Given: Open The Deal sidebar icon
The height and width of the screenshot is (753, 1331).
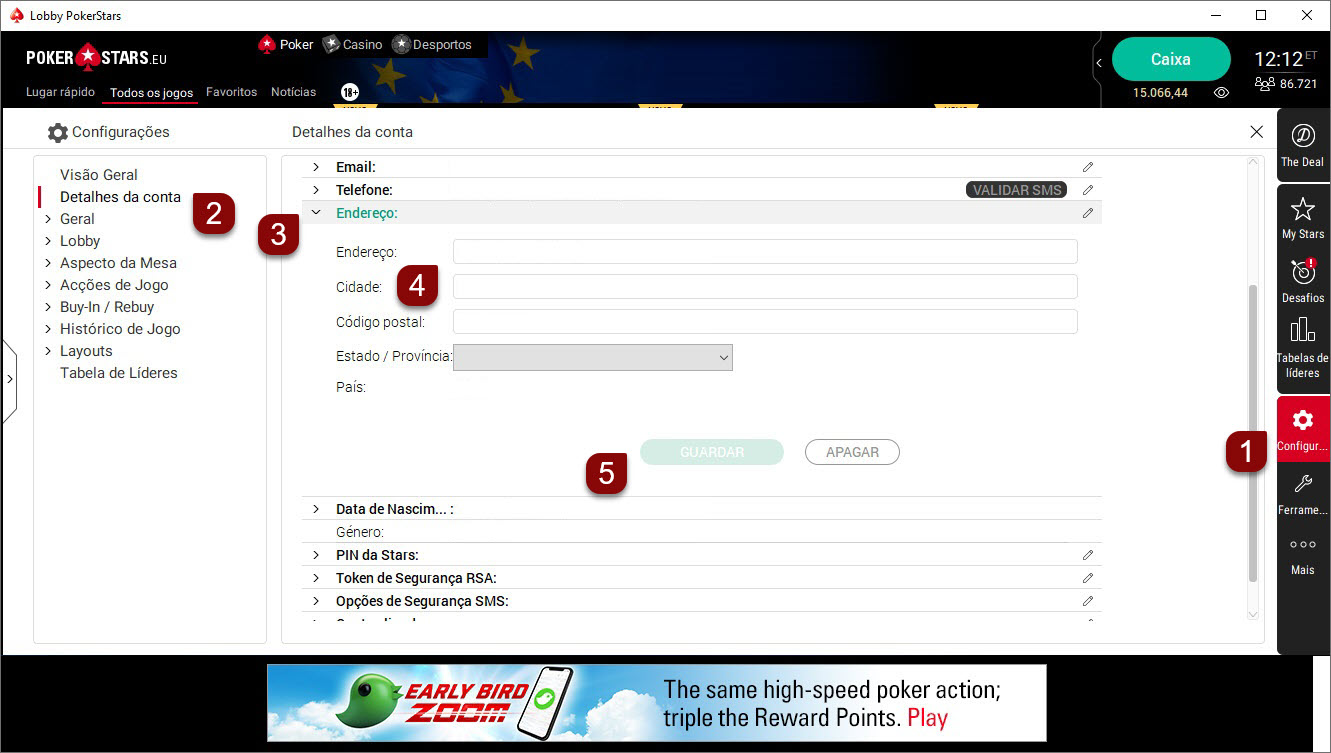Looking at the screenshot, I should click(1302, 136).
